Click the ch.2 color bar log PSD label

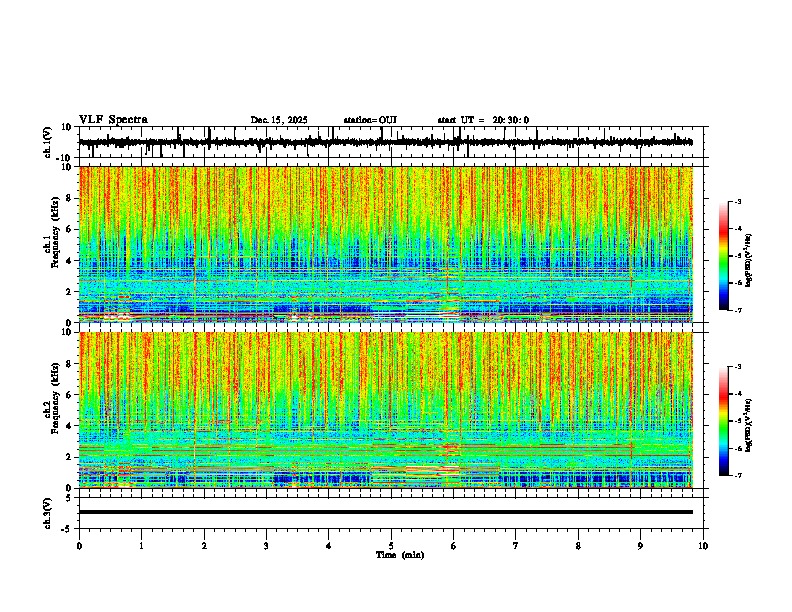[x=749, y=425]
